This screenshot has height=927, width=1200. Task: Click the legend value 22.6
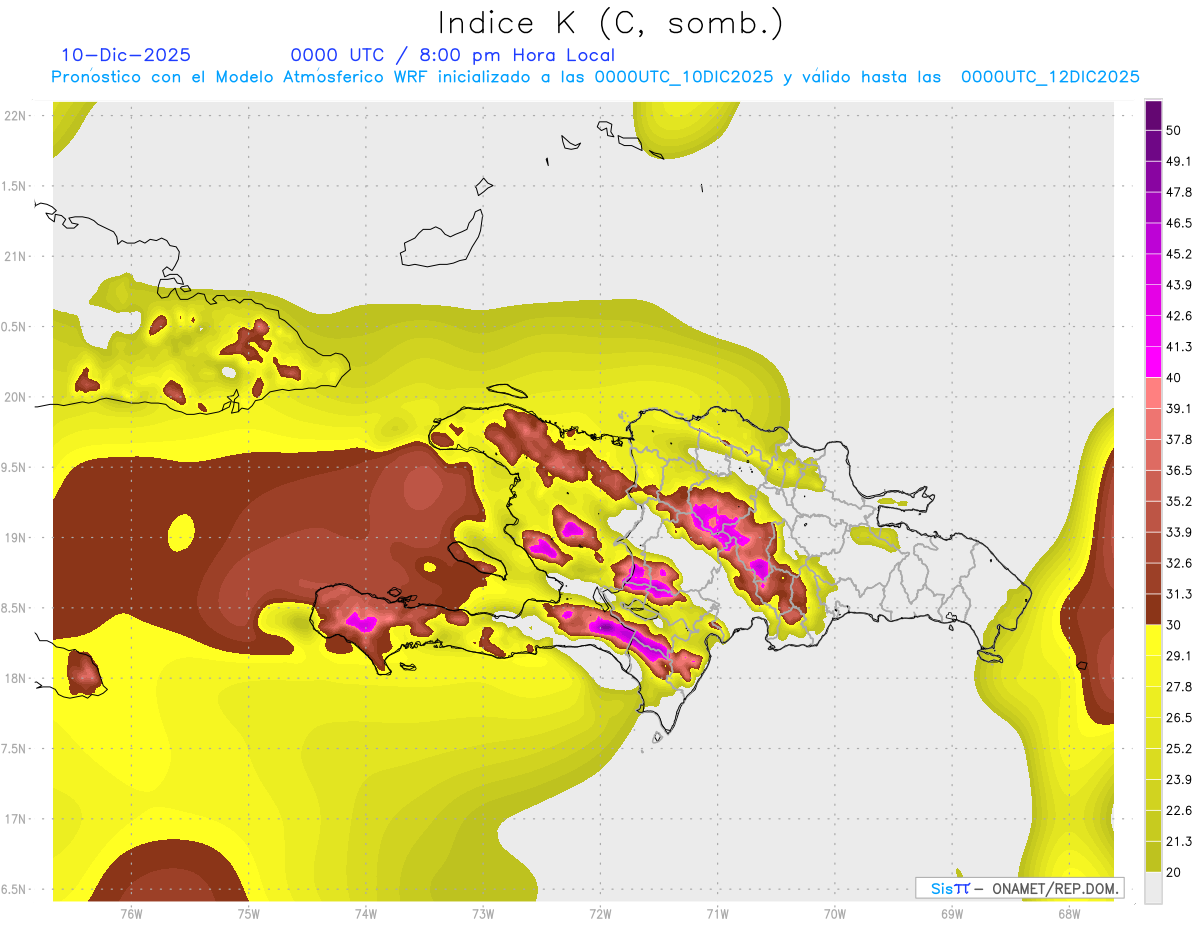pos(1178,810)
